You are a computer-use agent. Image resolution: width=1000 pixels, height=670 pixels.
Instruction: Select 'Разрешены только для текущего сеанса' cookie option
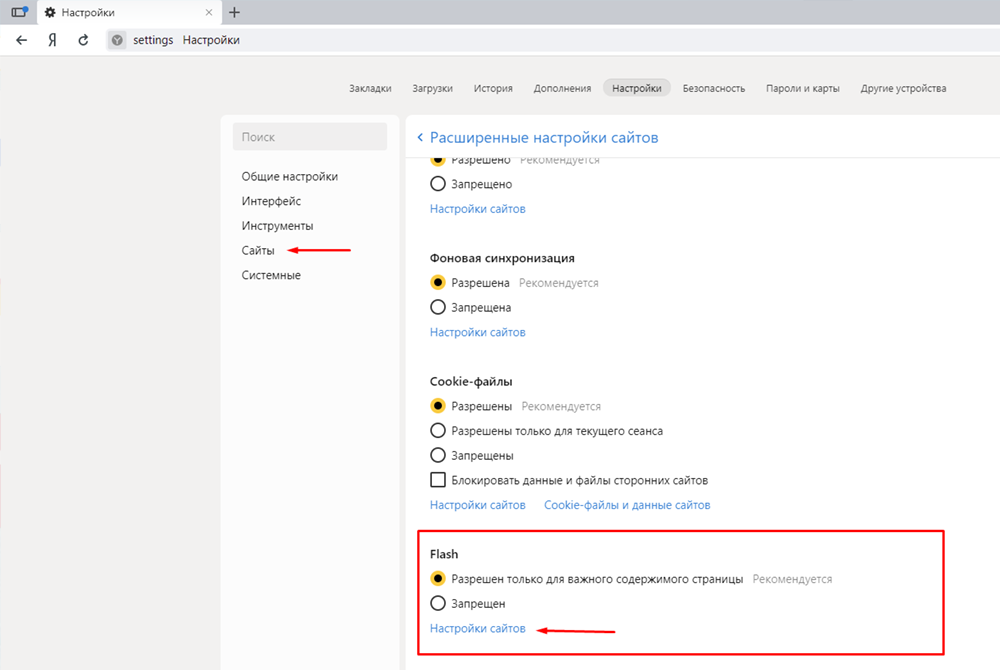click(x=437, y=431)
